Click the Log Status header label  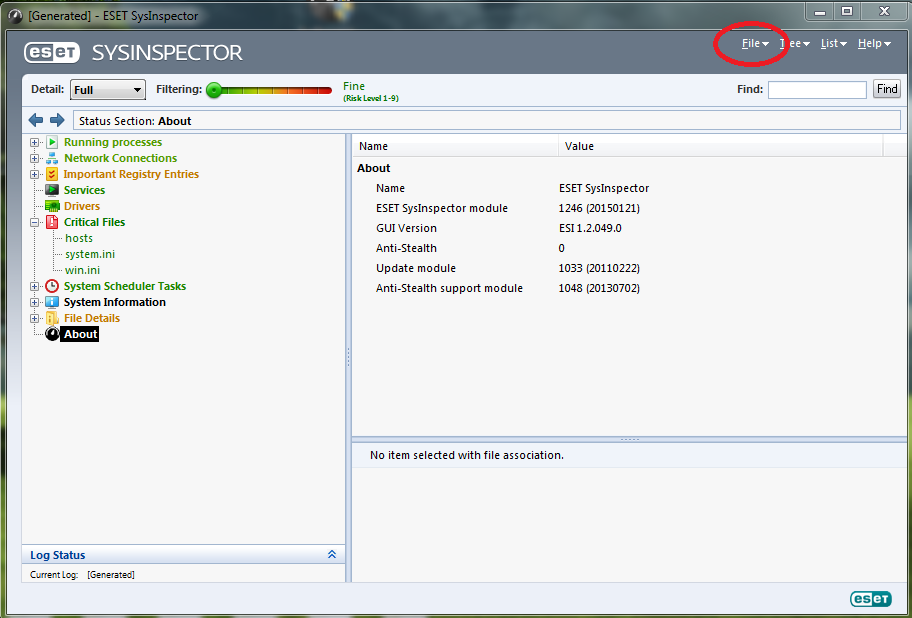(x=58, y=555)
